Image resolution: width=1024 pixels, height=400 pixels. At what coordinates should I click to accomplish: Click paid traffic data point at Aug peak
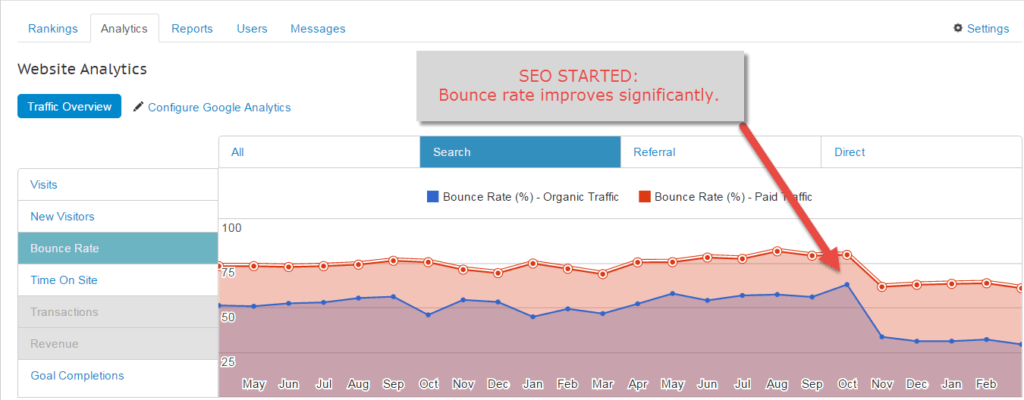click(776, 251)
